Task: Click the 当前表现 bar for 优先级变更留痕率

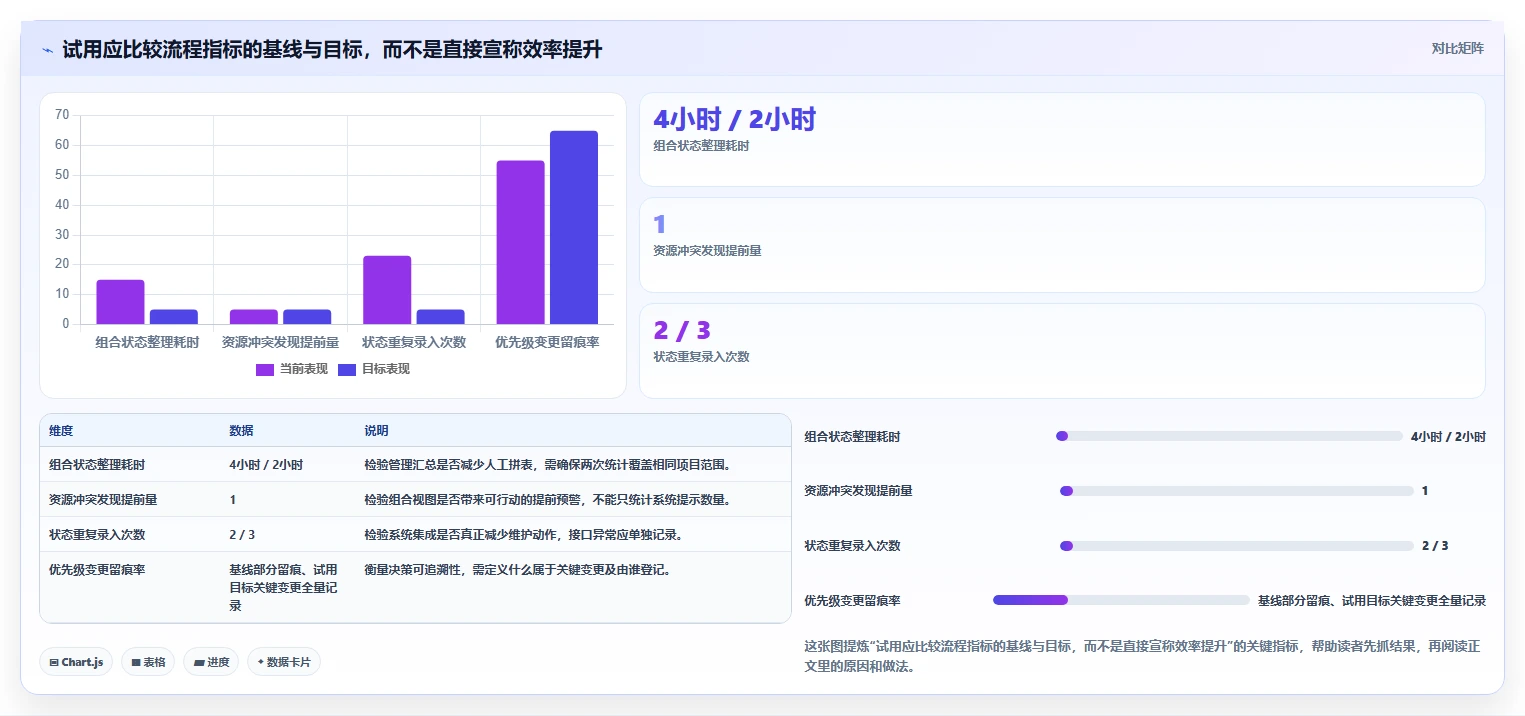Action: pos(520,242)
